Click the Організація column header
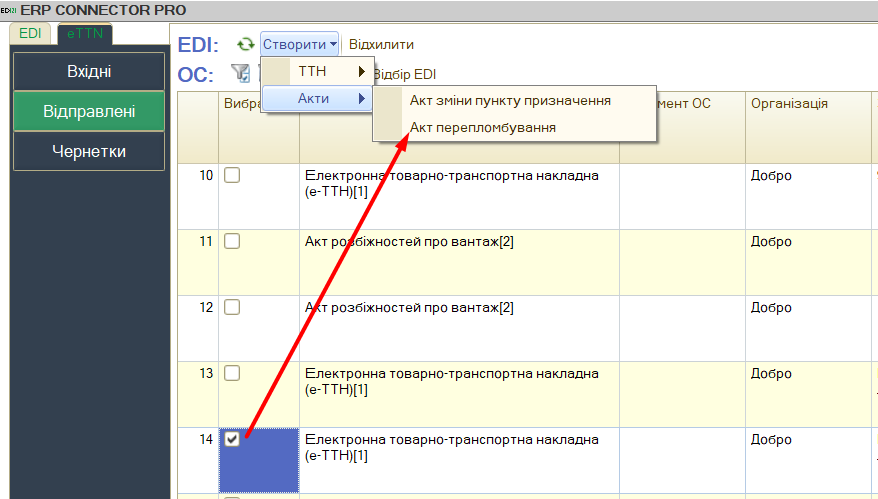This screenshot has height=499, width=878. pos(789,104)
